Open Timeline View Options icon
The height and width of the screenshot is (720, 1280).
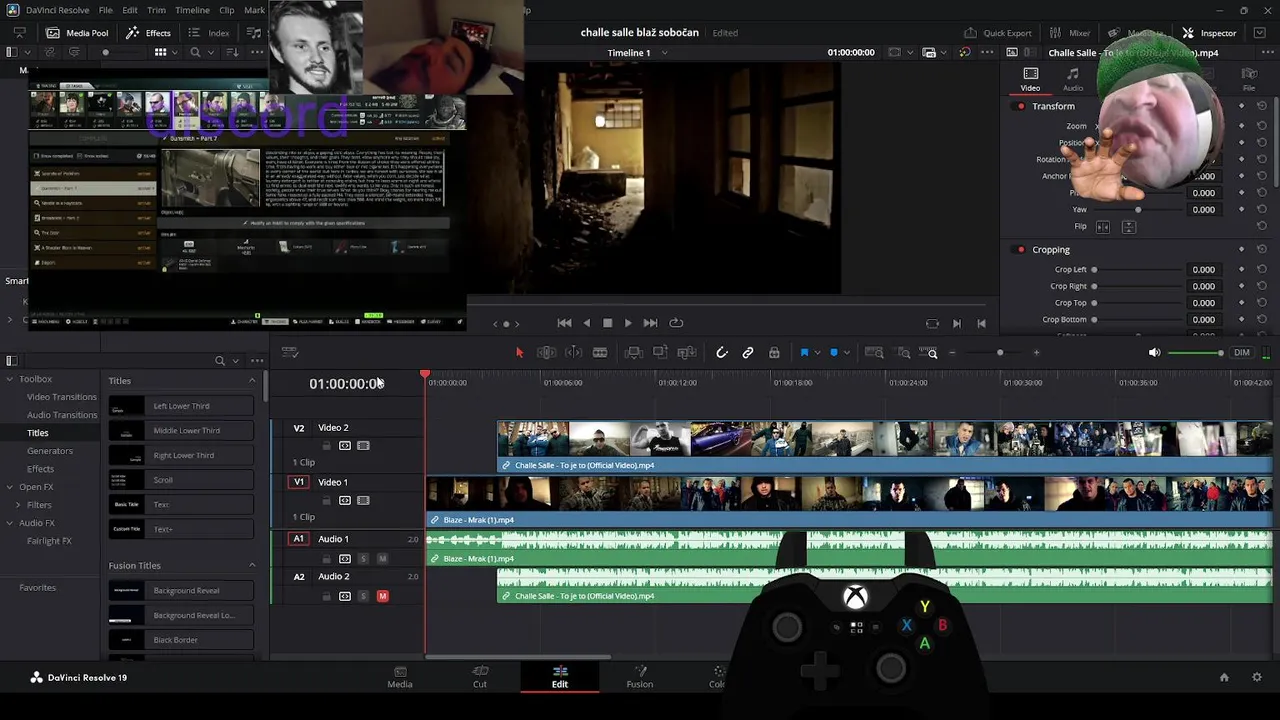tap(290, 353)
